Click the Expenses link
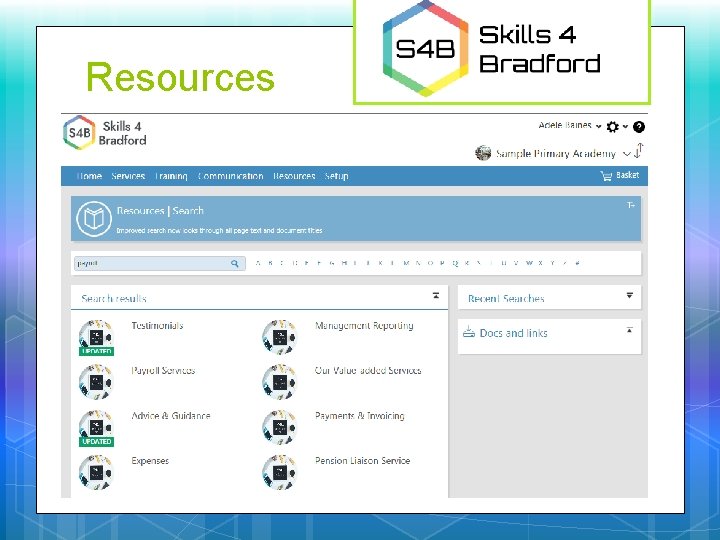This screenshot has width=720, height=540. point(150,461)
